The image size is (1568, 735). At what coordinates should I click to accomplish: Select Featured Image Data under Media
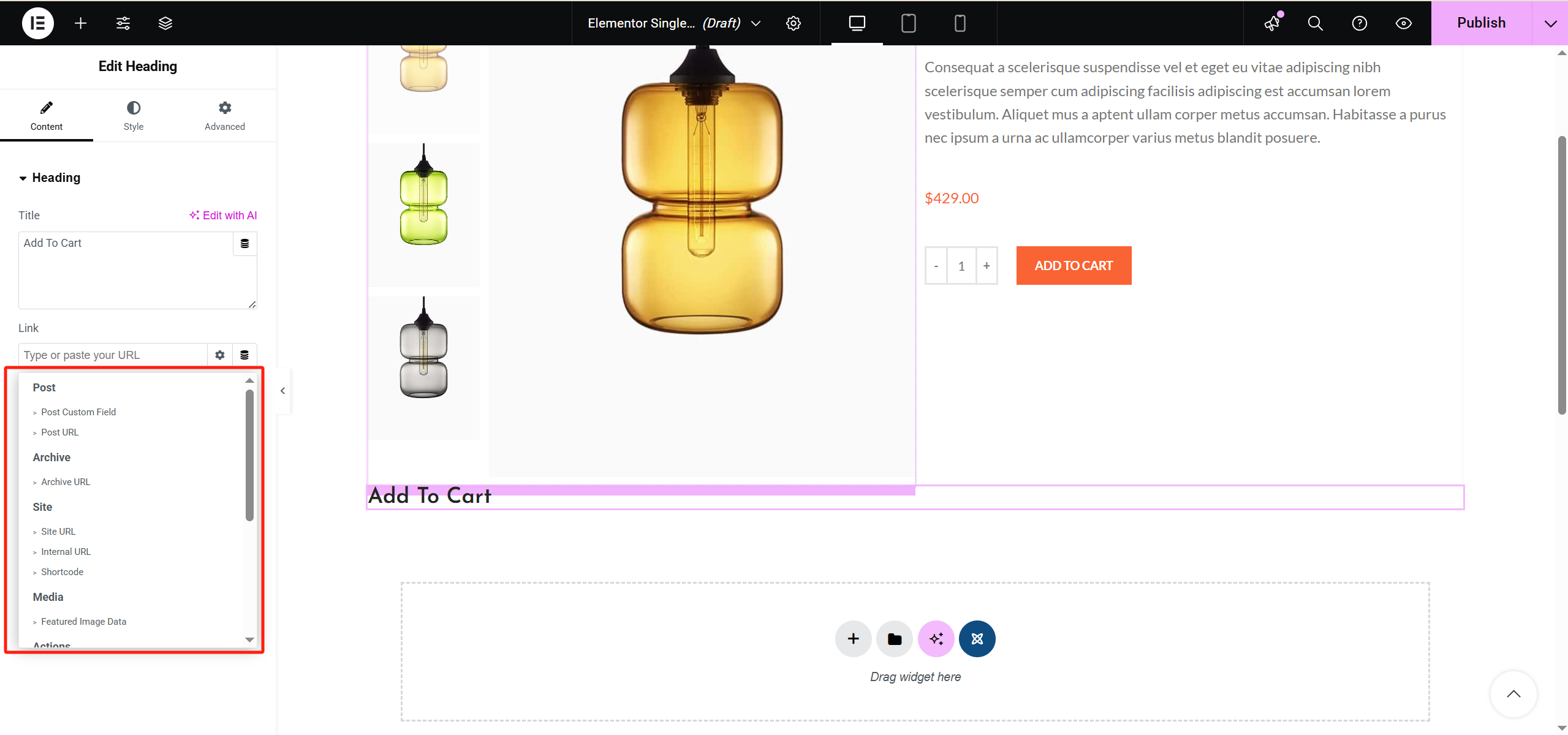tap(83, 621)
